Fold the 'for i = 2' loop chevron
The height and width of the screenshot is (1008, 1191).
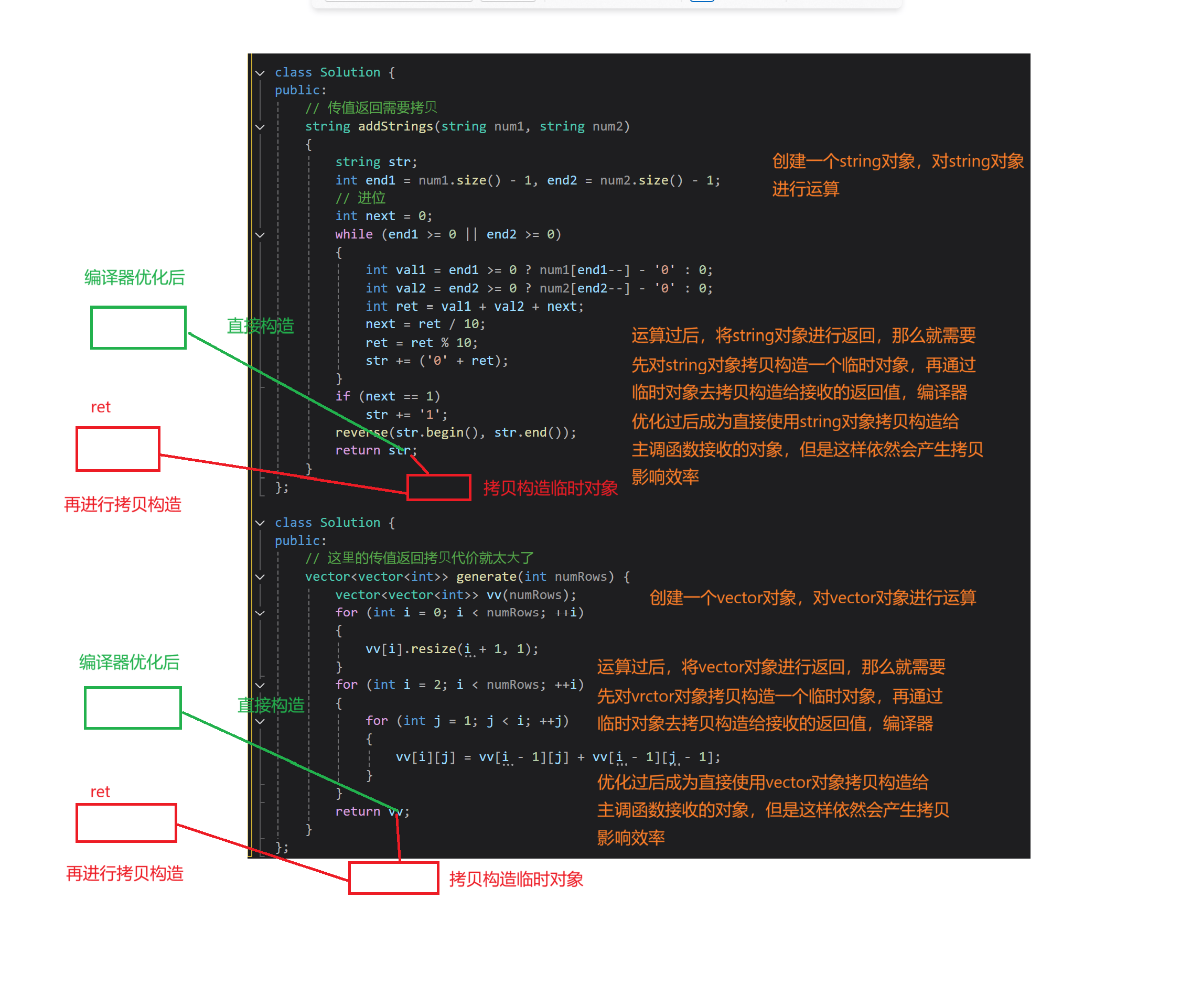(260, 685)
